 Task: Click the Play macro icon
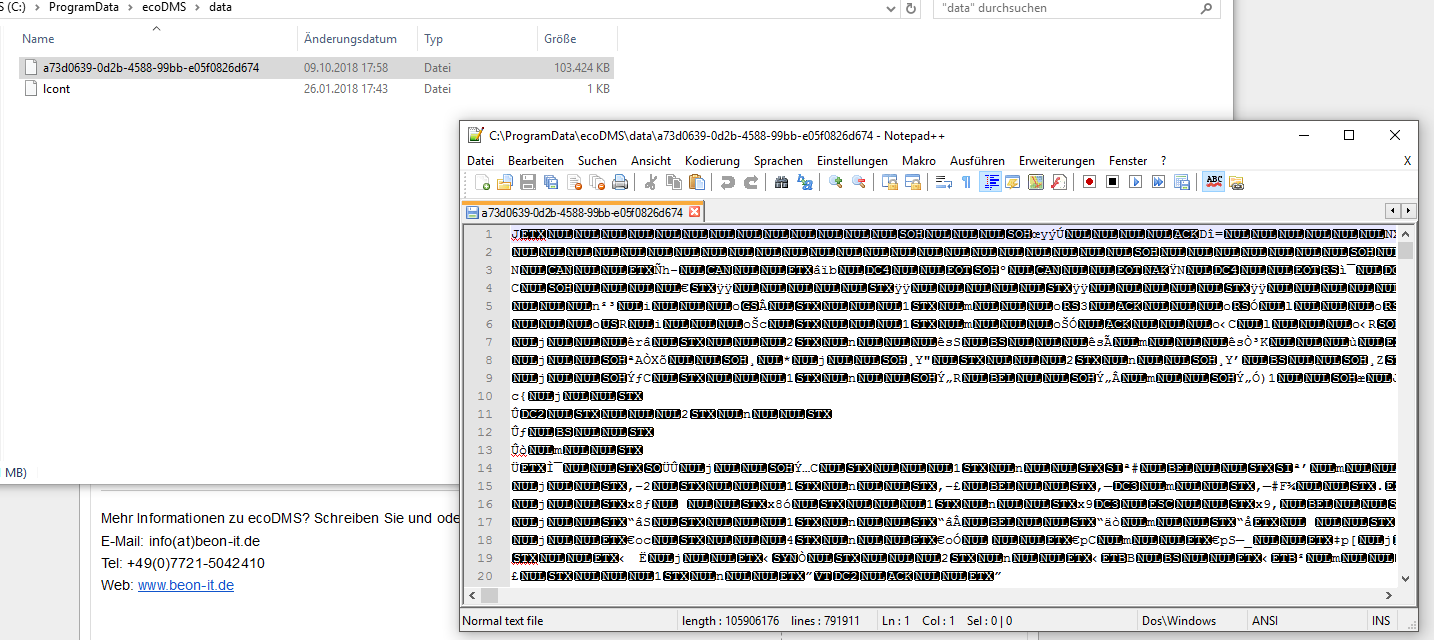(x=1135, y=182)
